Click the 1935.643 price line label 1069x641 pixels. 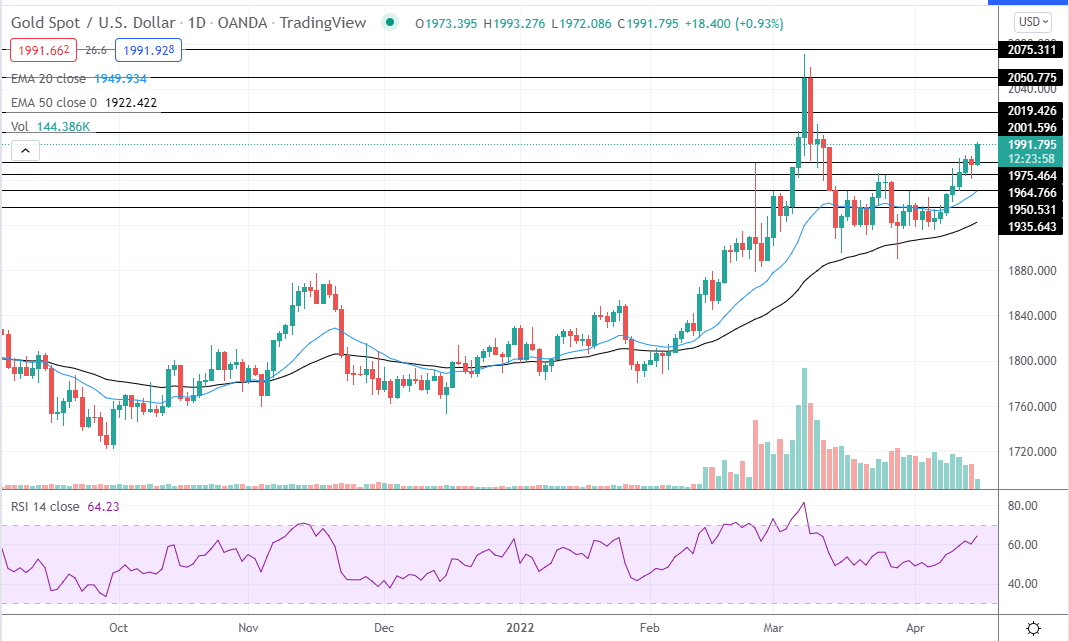point(1032,227)
